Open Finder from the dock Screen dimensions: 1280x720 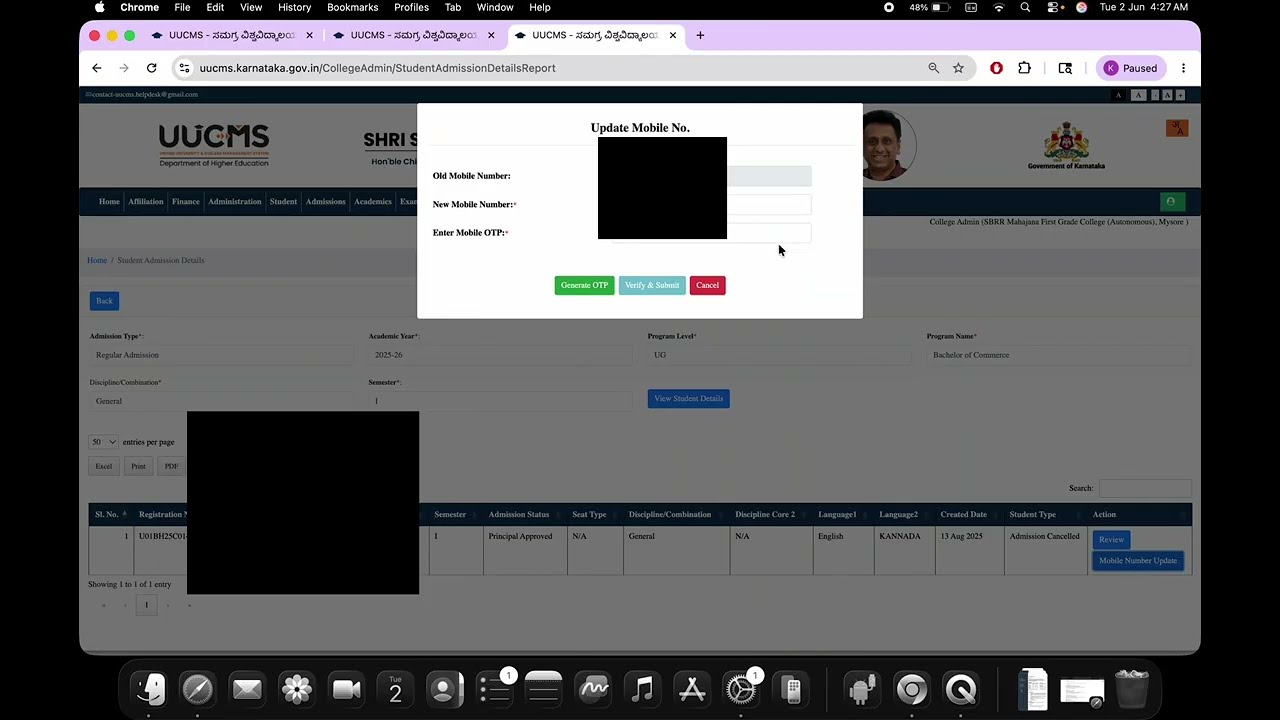pyautogui.click(x=150, y=689)
